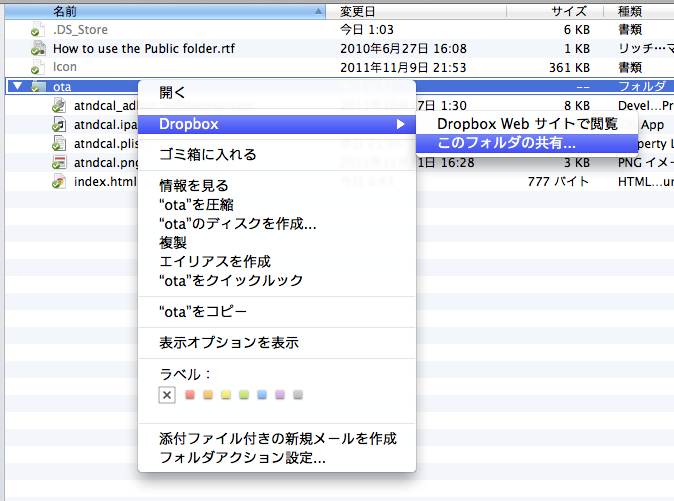Choose "ota"を圧縮
The image size is (674, 501).
tap(277, 205)
